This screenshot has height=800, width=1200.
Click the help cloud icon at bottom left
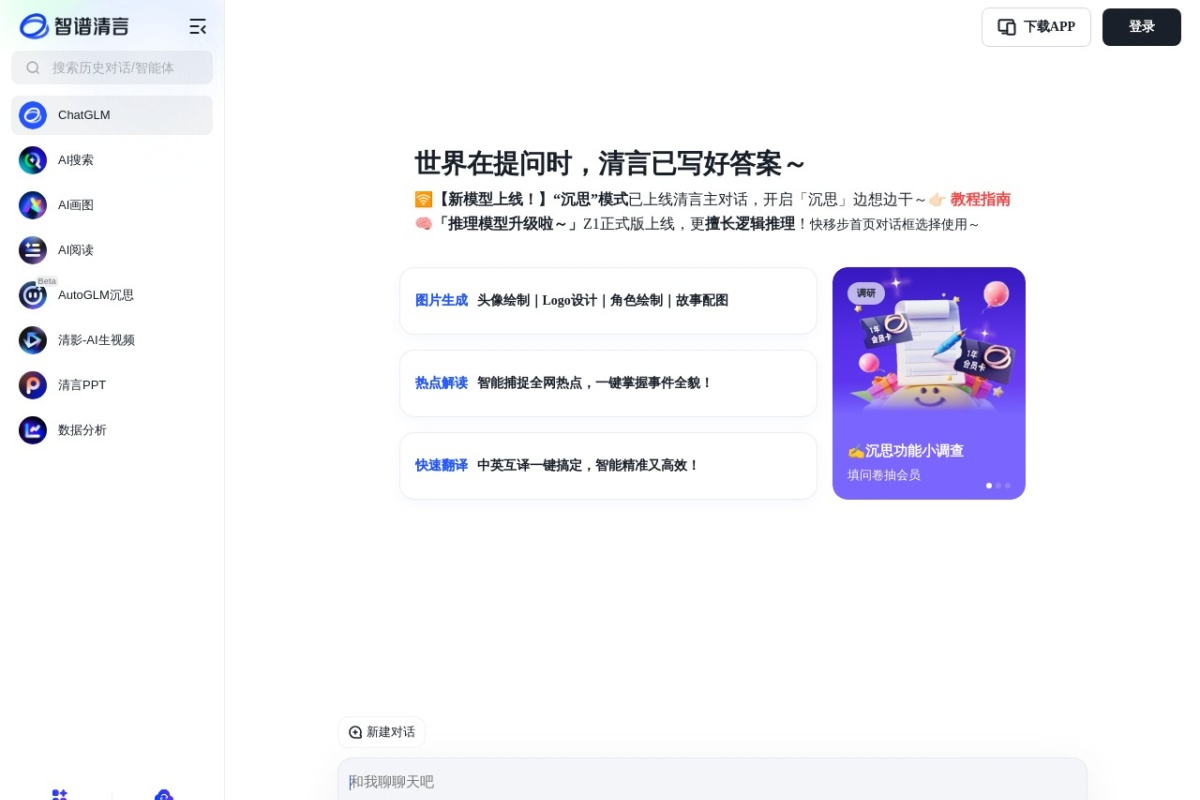[x=164, y=795]
